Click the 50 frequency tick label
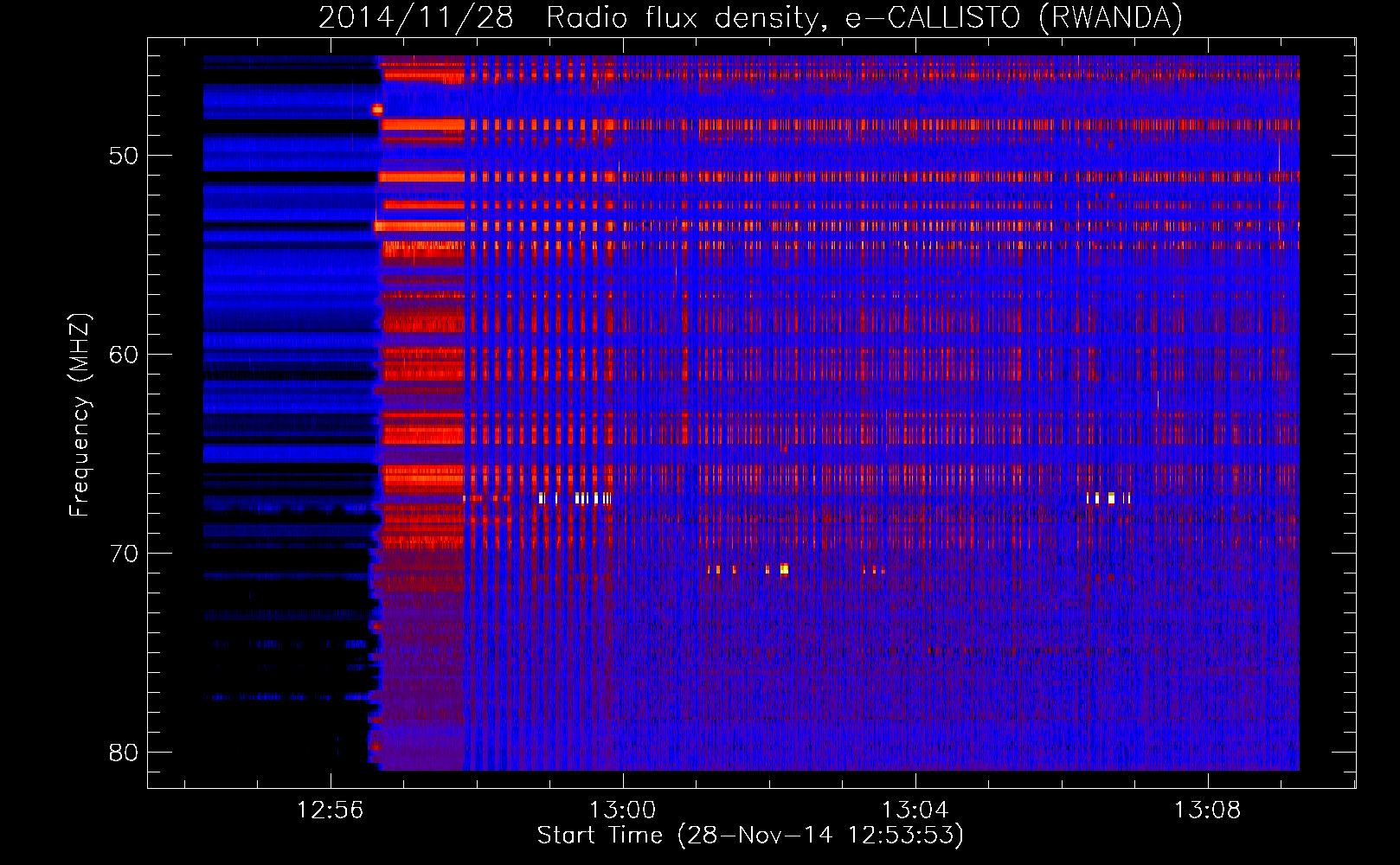This screenshot has width=1400, height=865. click(124, 157)
